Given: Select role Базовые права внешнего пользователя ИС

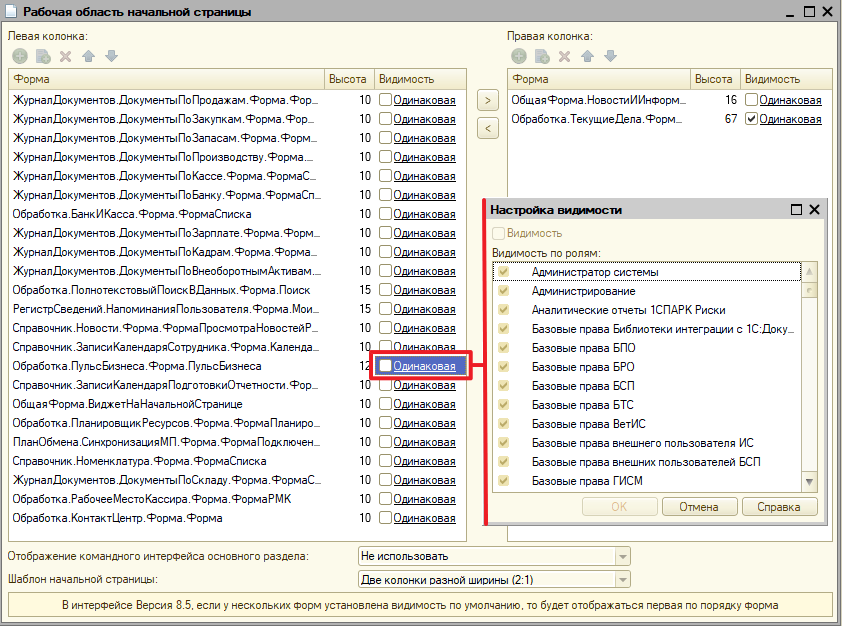Looking at the screenshot, I should coord(642,443).
